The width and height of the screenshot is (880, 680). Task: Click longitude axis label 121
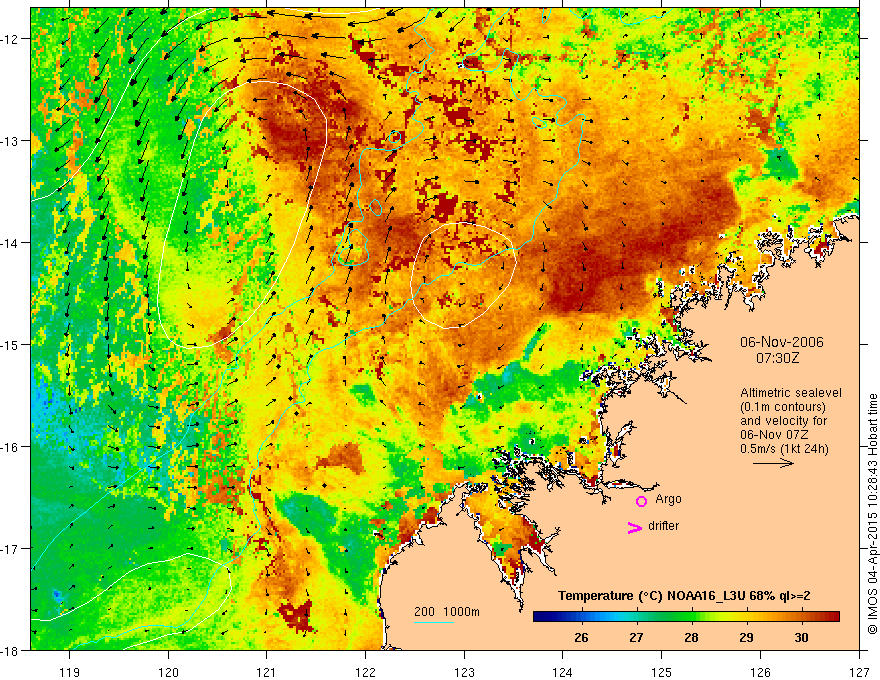click(x=267, y=672)
